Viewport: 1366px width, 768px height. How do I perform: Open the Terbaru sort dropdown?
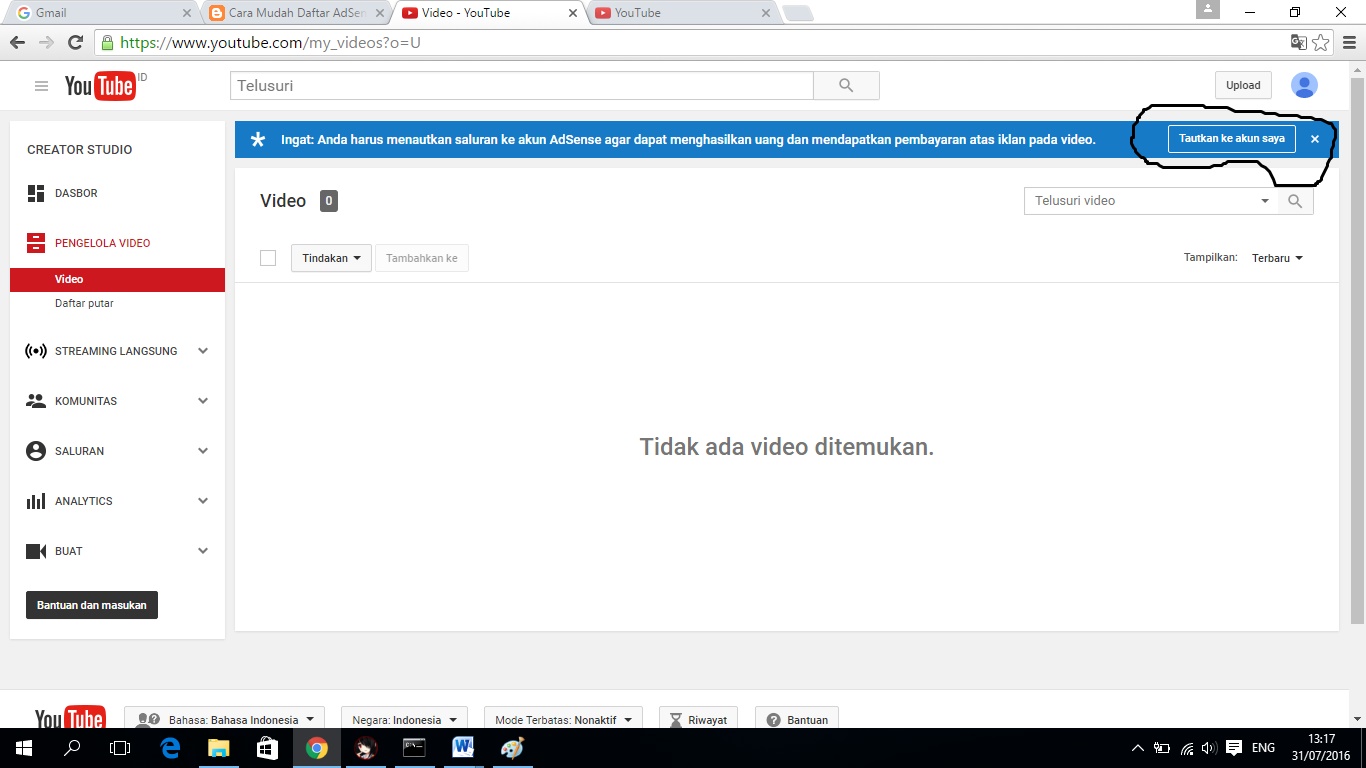click(x=1277, y=258)
